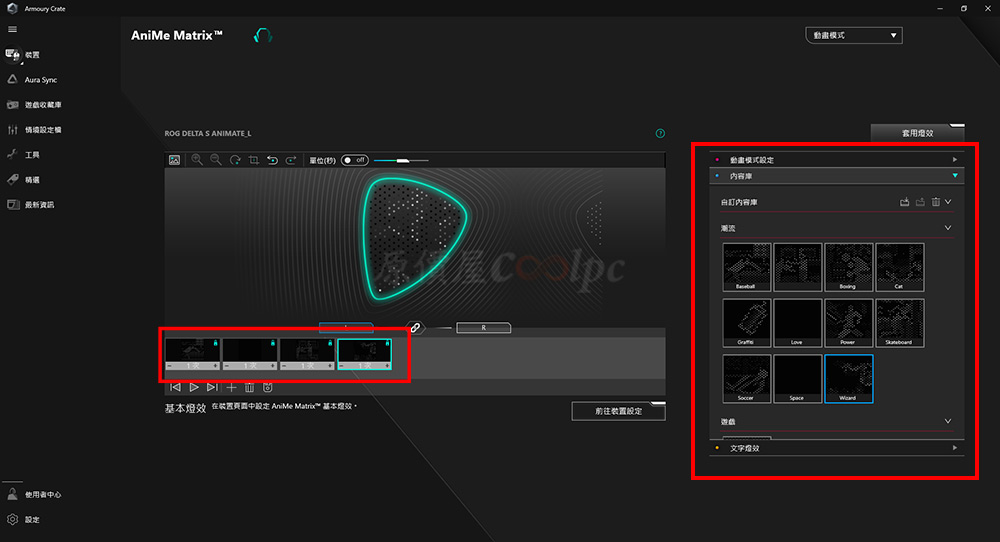The image size is (1000, 542).
Task: Open the help question mark icon
Action: (x=660, y=133)
